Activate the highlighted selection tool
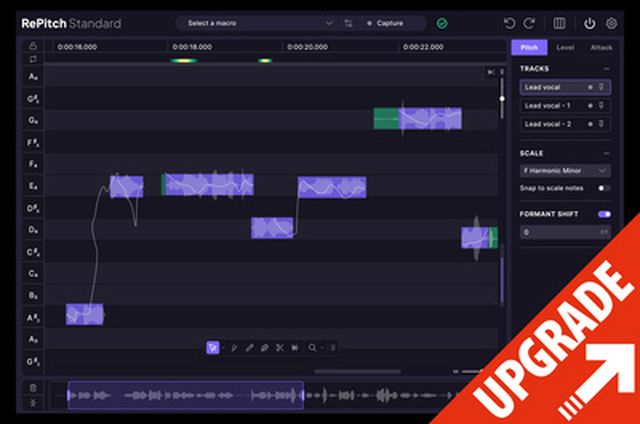The image size is (640, 424). coord(213,348)
